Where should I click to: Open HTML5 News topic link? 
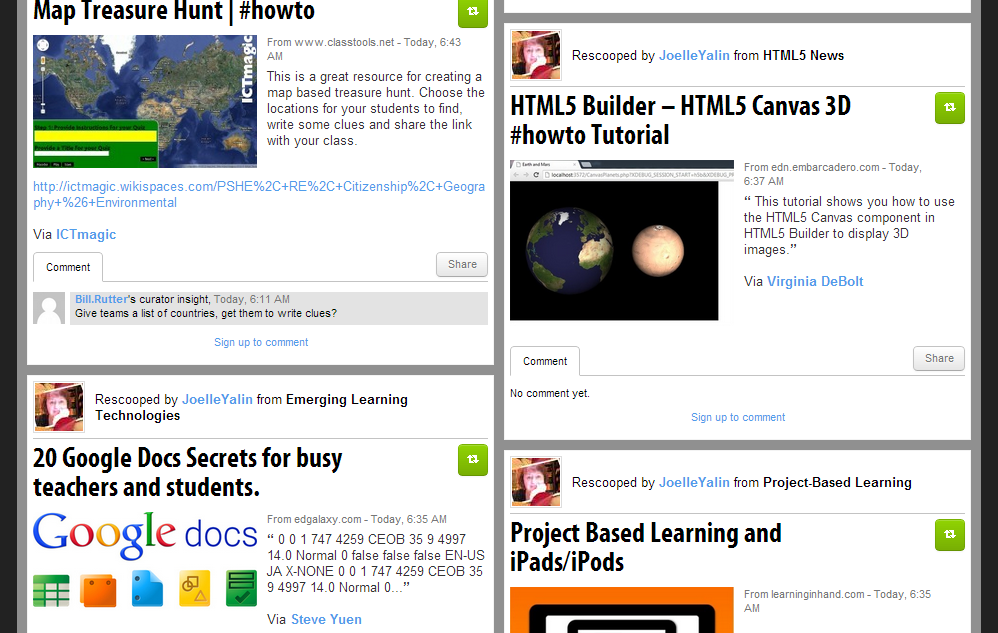tap(803, 55)
